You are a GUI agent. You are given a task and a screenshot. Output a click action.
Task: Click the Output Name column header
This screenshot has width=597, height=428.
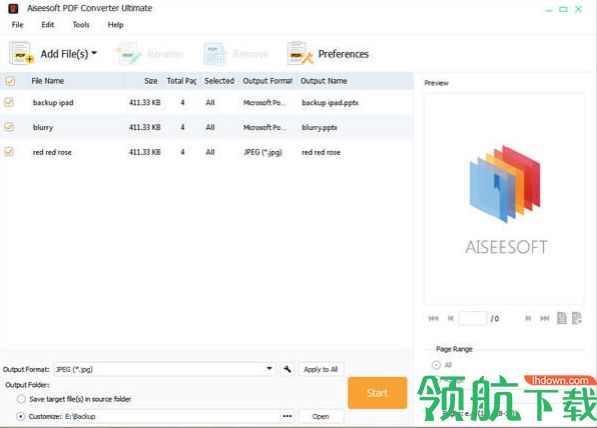[x=324, y=81]
